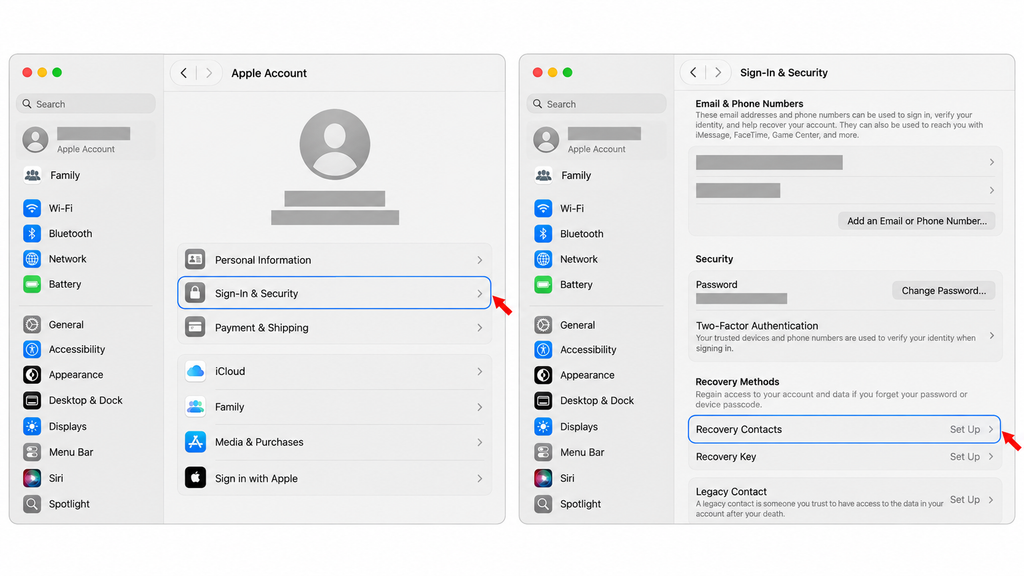1024x576 pixels.
Task: Click Appearance icon in left window sidebar
Action: (32, 375)
